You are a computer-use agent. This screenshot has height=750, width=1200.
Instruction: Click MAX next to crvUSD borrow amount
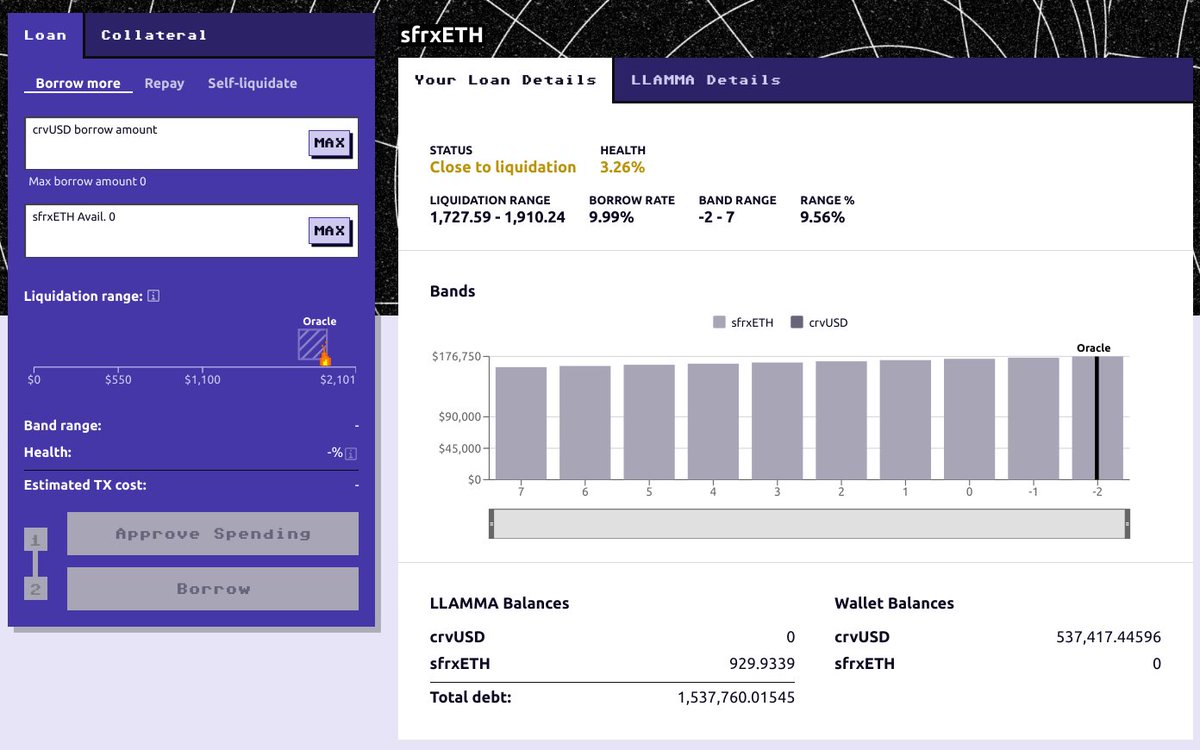click(x=329, y=143)
